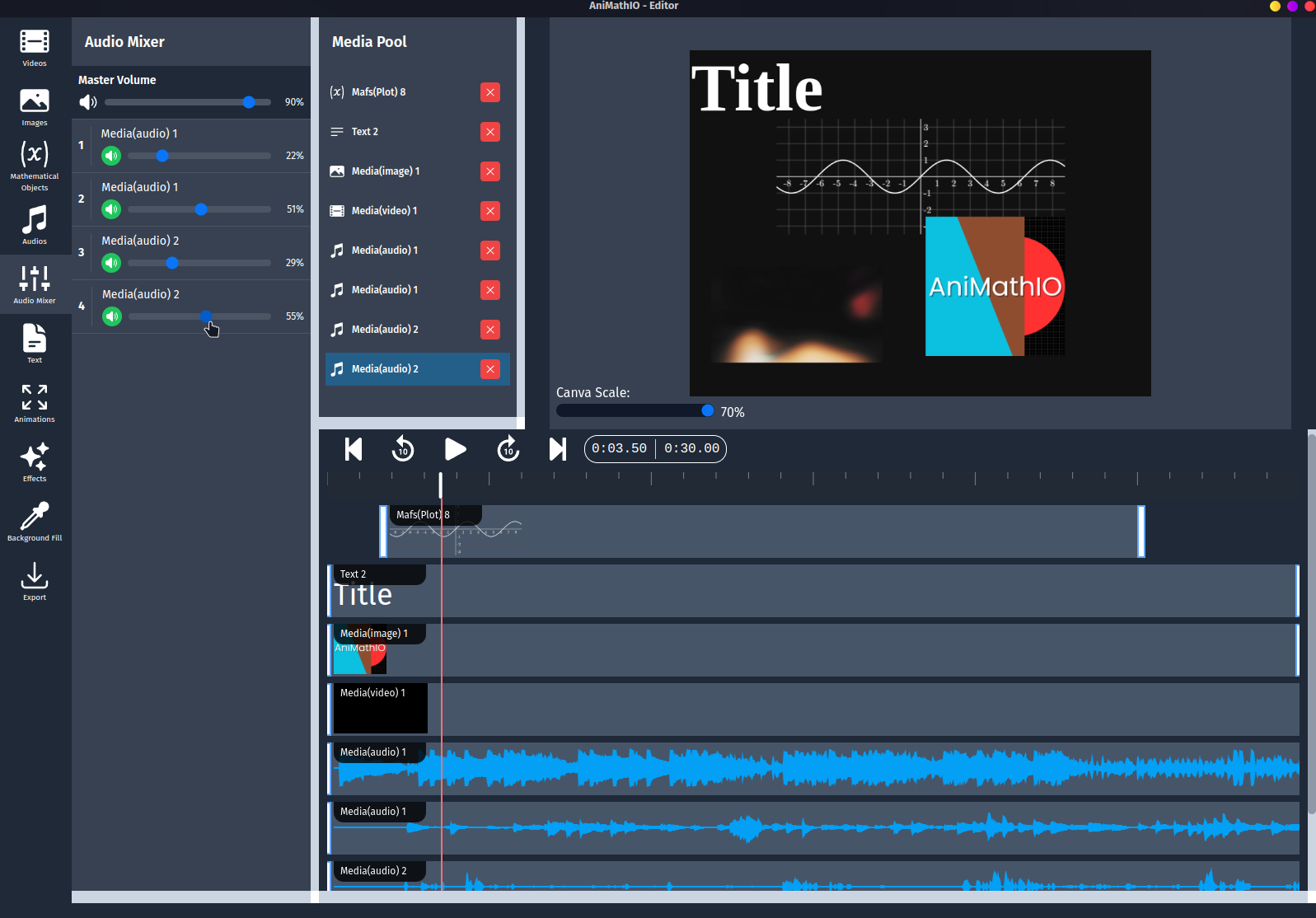The width and height of the screenshot is (1316, 918).
Task: Adjust the Master Volume slider handle
Action: (x=249, y=102)
